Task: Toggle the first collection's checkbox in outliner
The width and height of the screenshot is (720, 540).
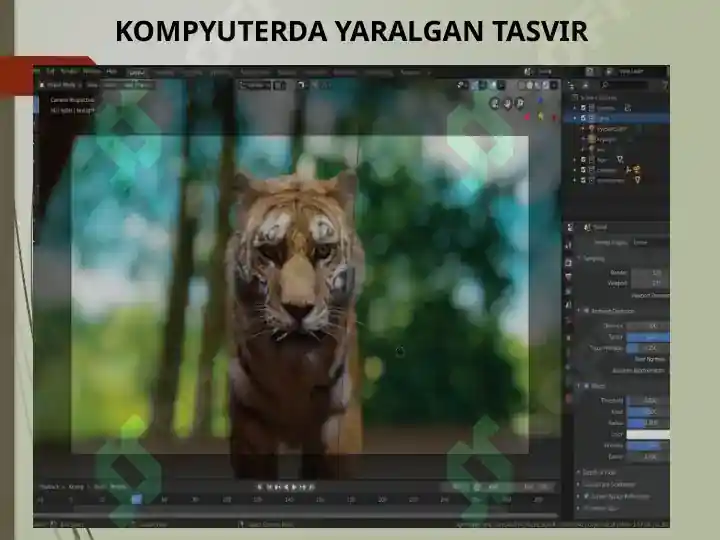Action: coord(583,108)
